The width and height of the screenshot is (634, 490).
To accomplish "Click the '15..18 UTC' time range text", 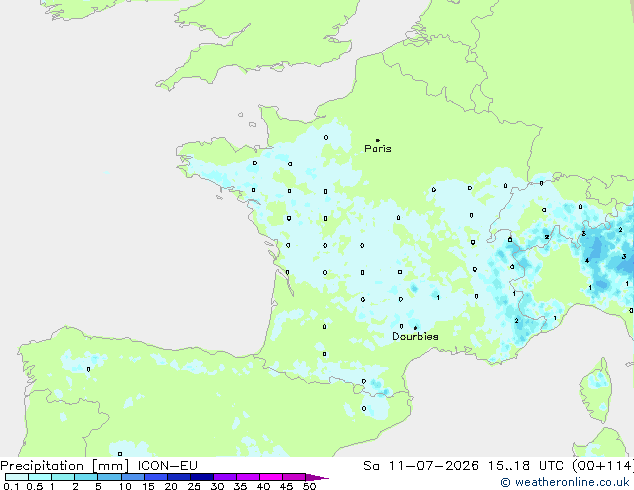I will coord(526,466).
